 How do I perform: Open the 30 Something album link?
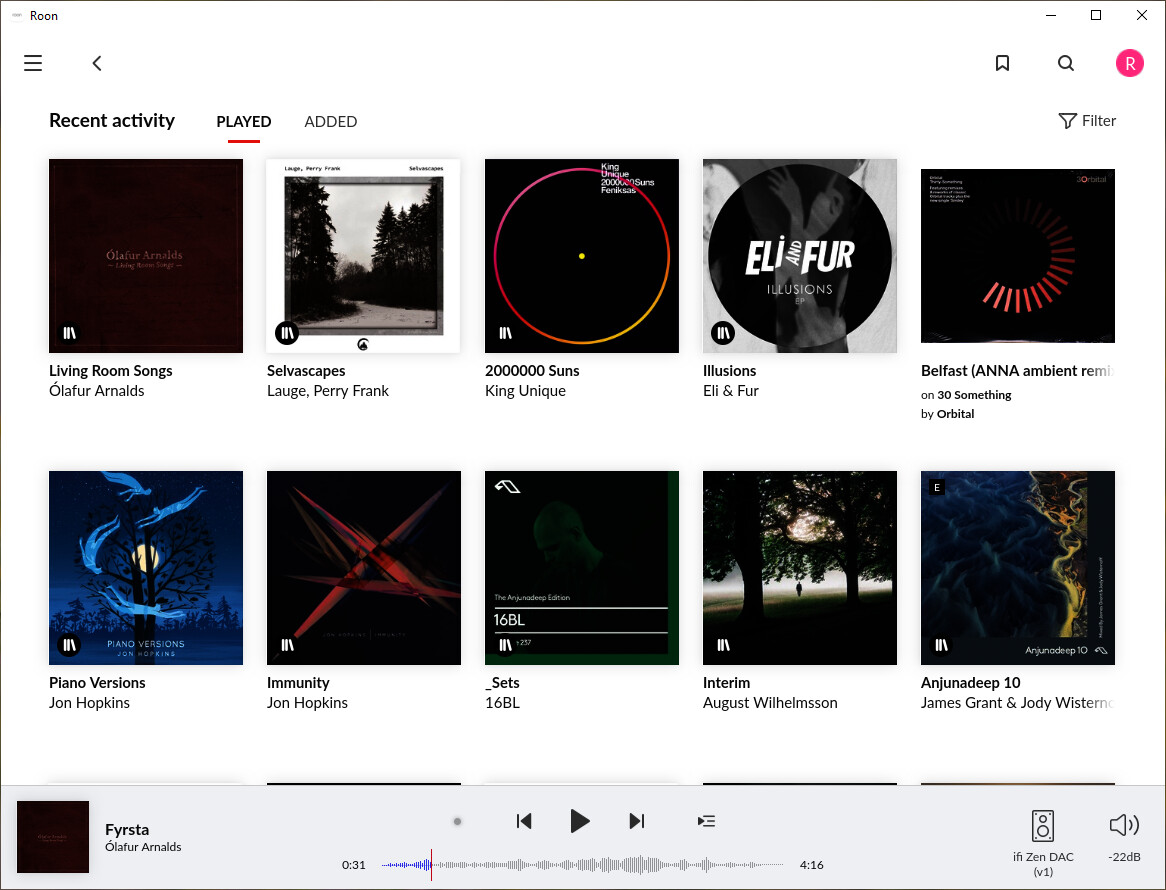(974, 395)
